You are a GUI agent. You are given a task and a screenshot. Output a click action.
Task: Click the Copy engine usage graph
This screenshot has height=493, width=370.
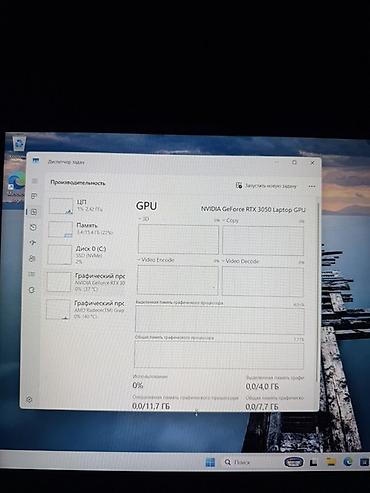point(263,241)
